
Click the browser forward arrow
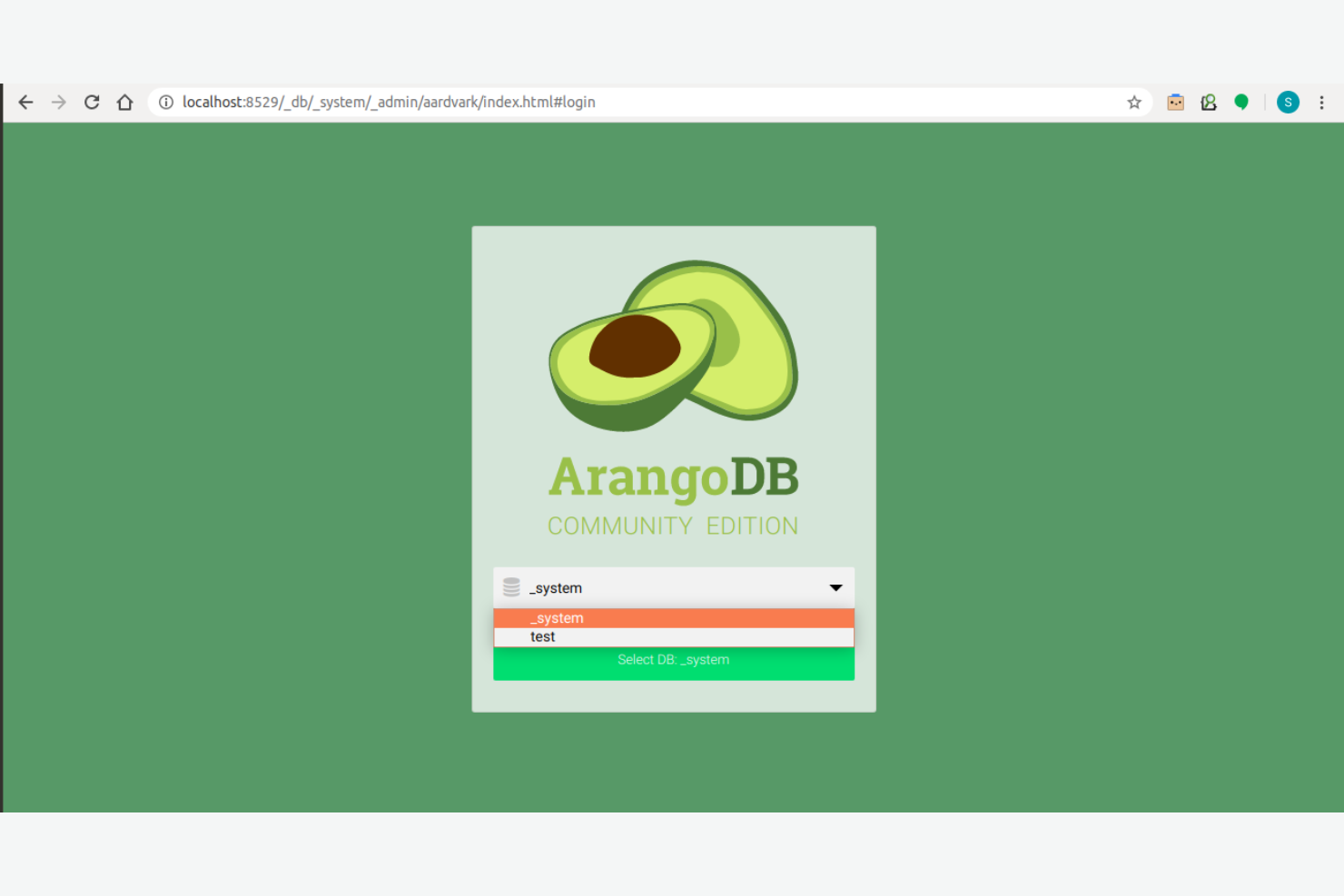pos(59,103)
